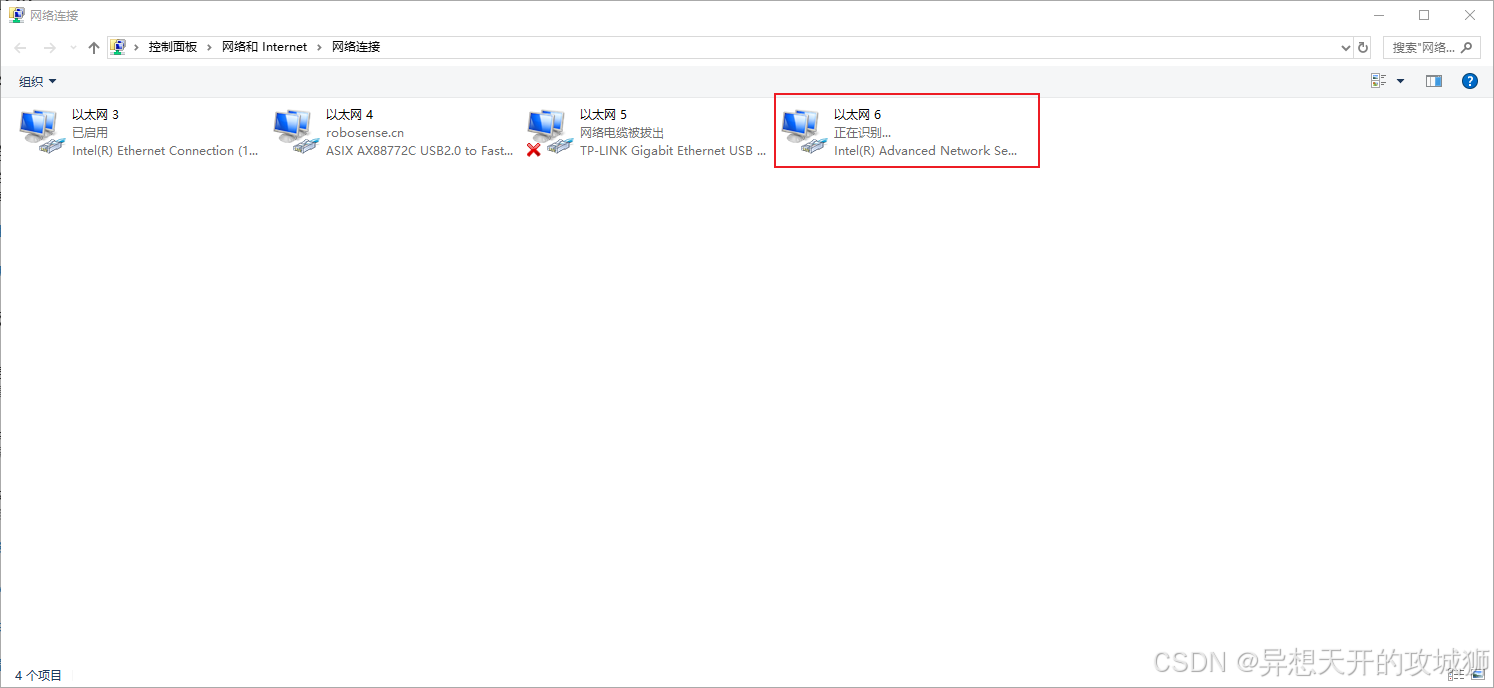1494x688 pixels.
Task: Go up one level with the up arrow
Action: 93,46
